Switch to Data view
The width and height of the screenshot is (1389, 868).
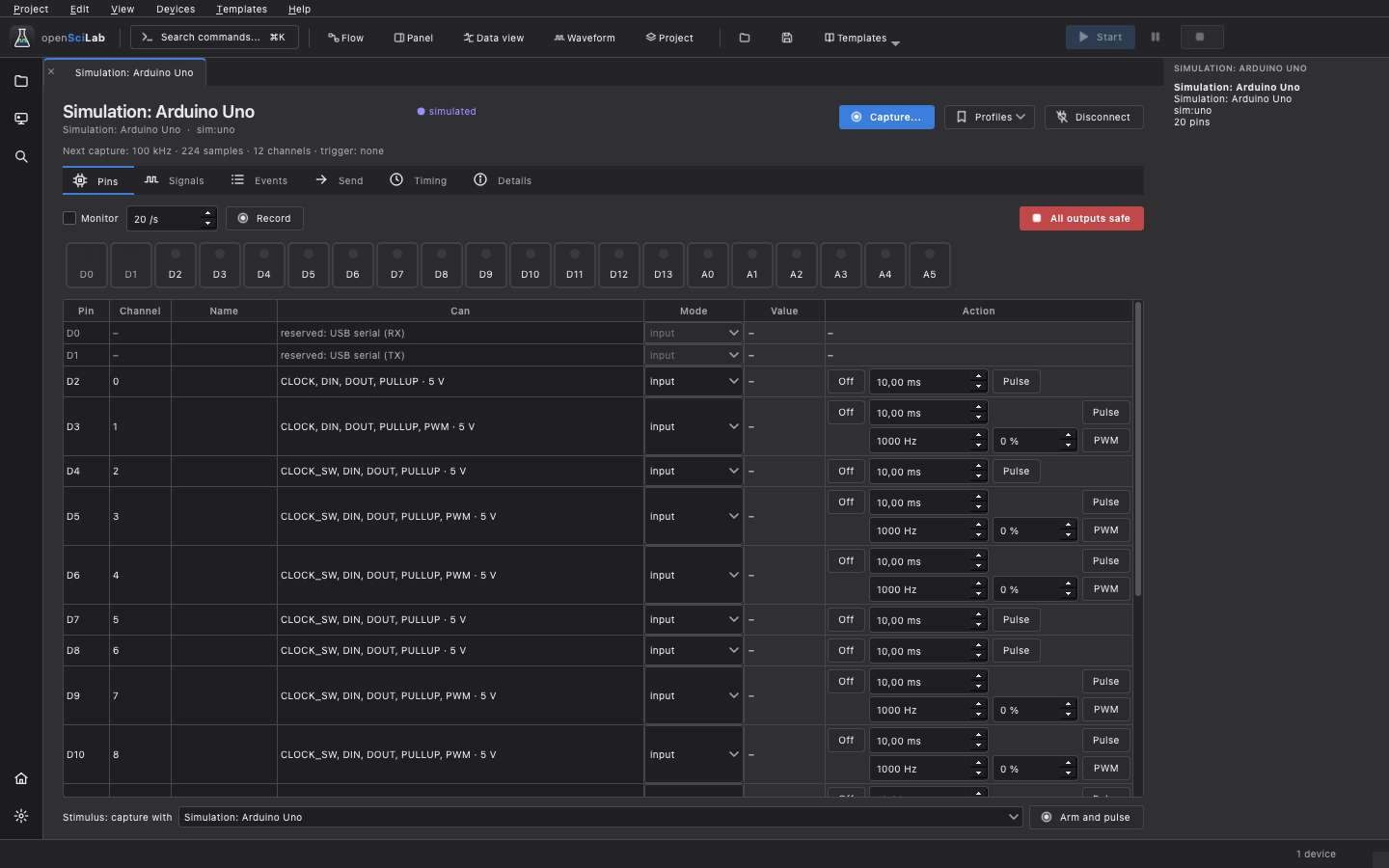point(494,38)
